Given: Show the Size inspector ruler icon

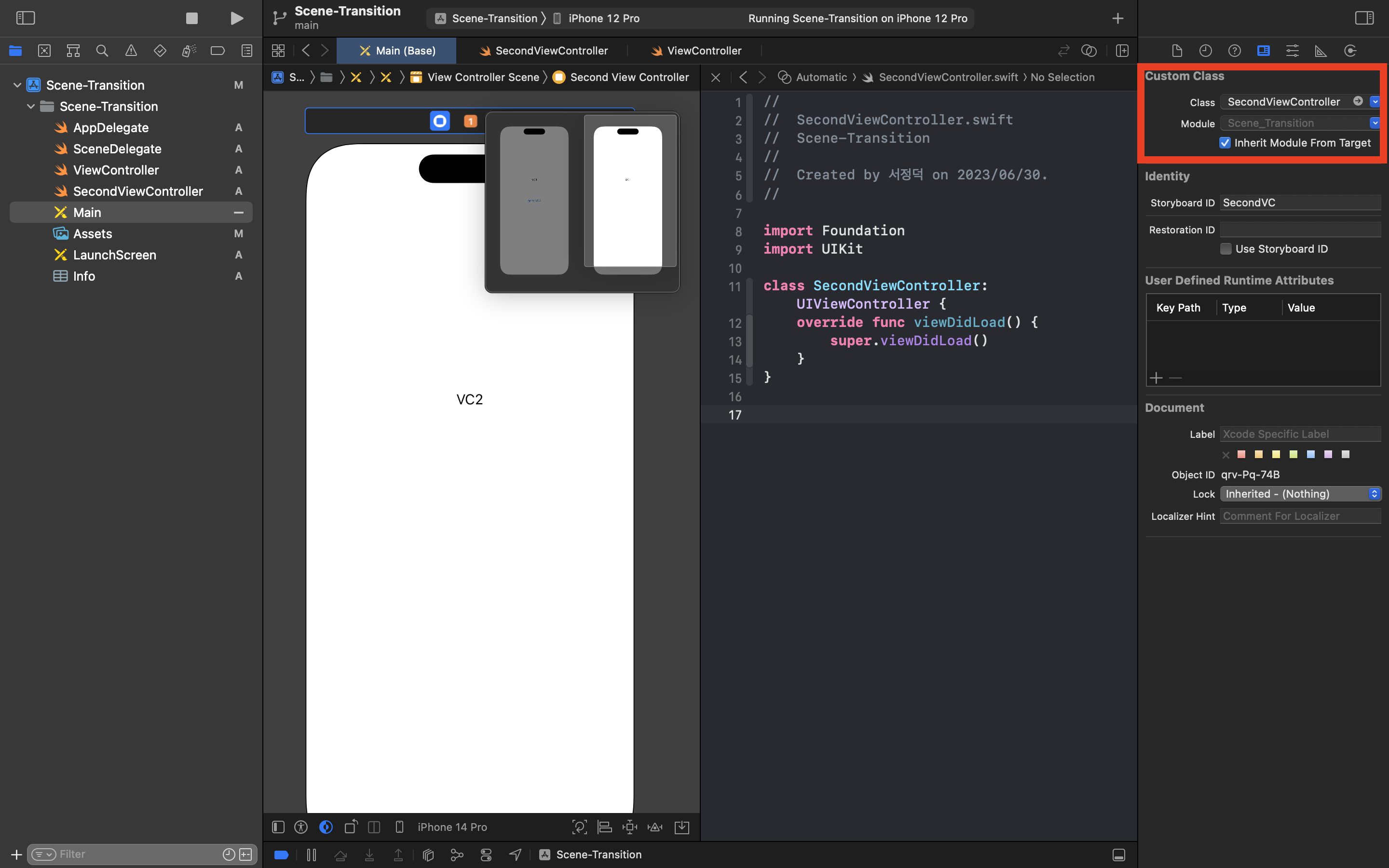Looking at the screenshot, I should click(x=1321, y=51).
